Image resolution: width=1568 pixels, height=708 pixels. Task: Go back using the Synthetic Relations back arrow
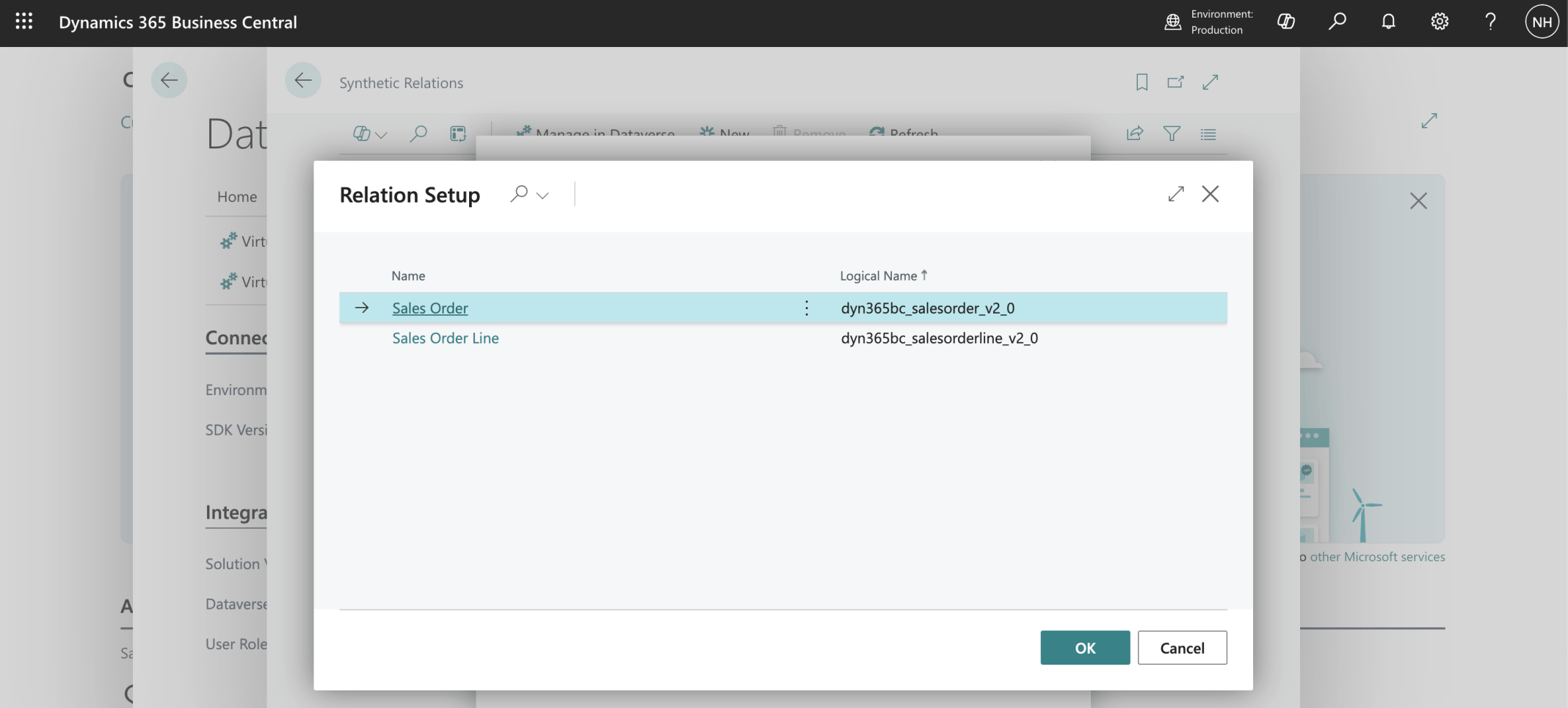(x=303, y=80)
